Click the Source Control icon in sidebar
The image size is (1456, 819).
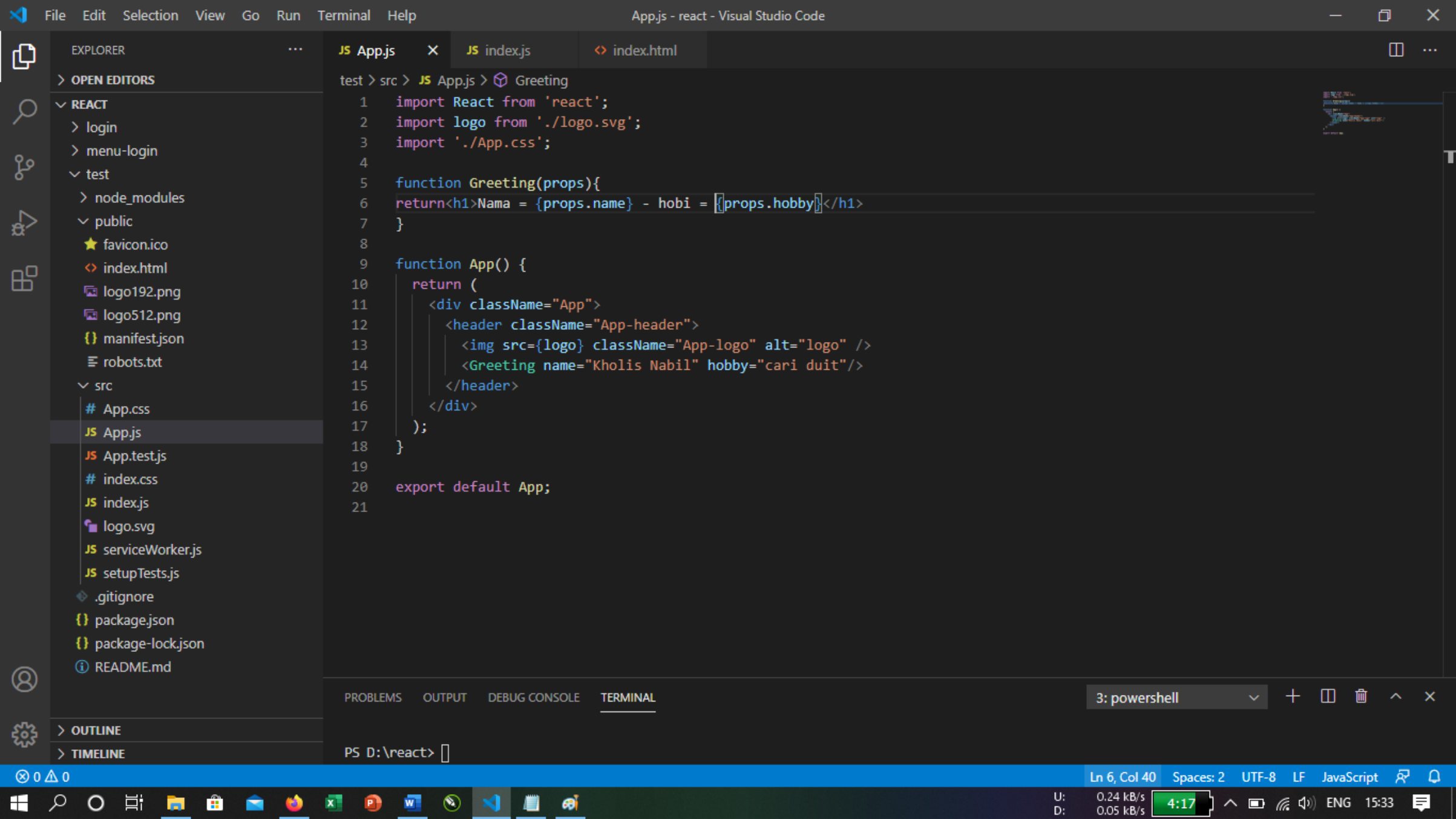24,166
